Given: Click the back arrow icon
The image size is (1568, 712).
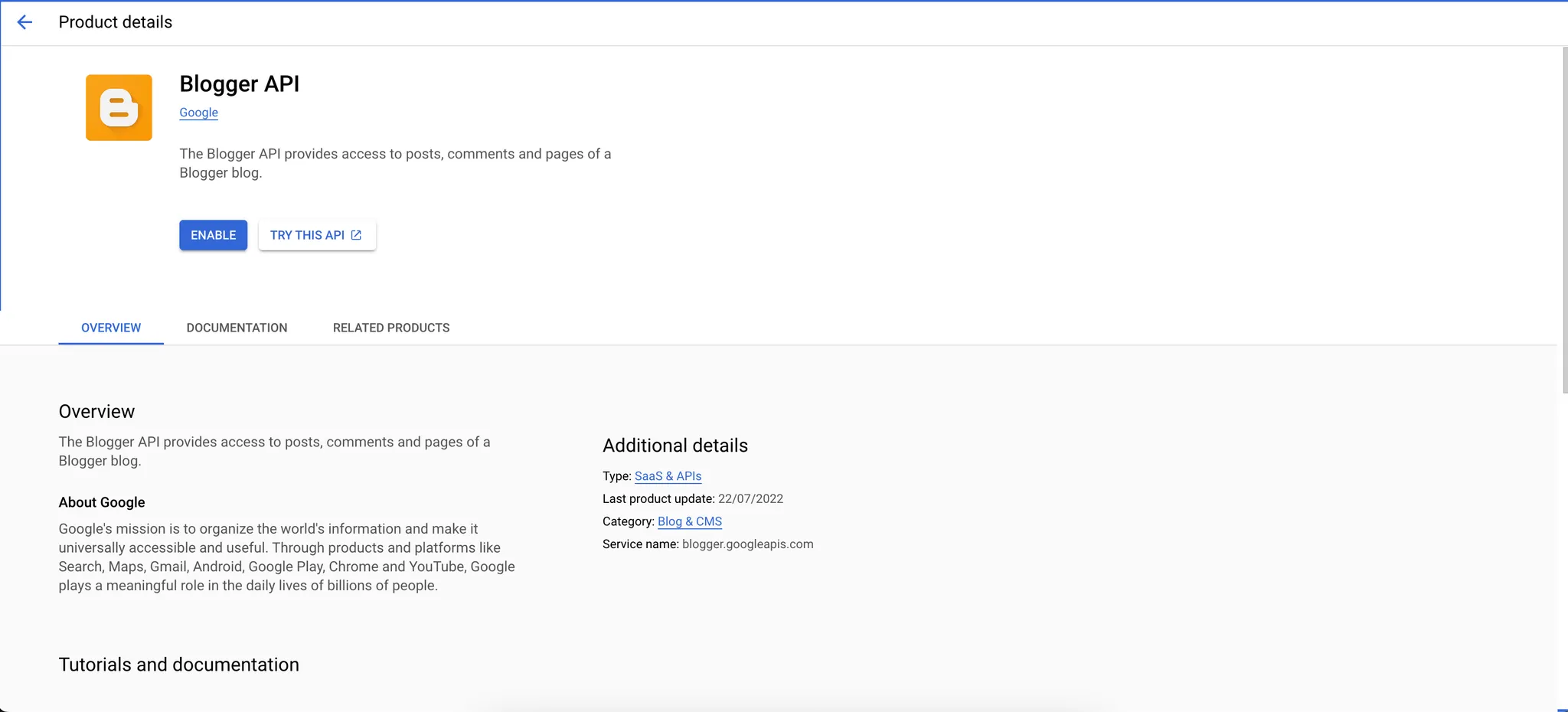Looking at the screenshot, I should coord(24,22).
